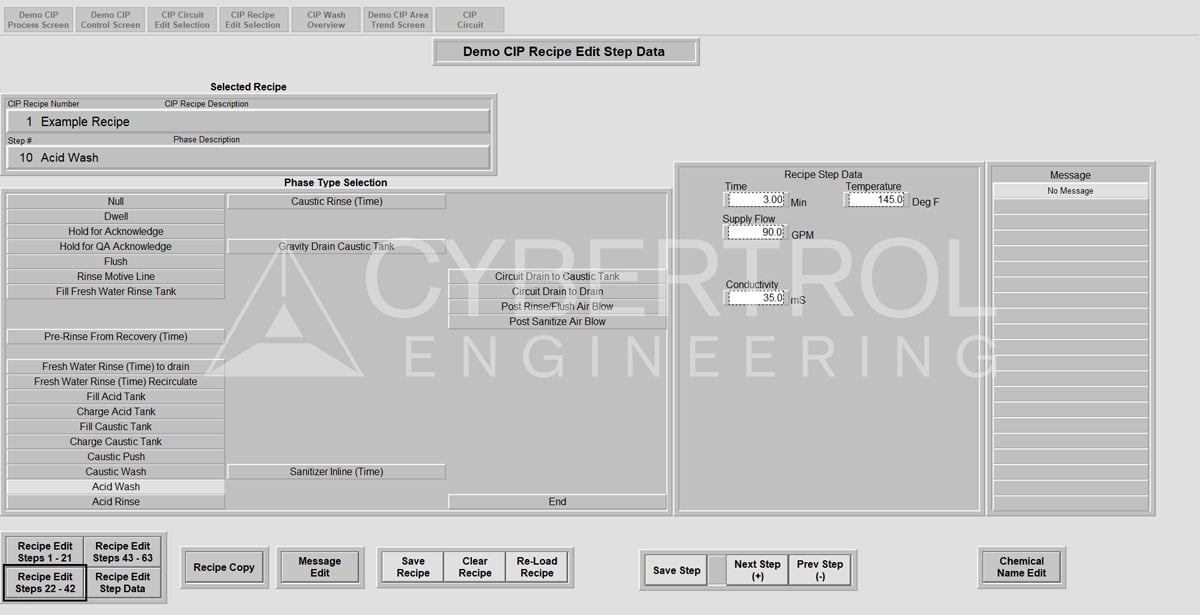Select Post Sanitize Air Blow phase
This screenshot has height=615, width=1200.
557,321
